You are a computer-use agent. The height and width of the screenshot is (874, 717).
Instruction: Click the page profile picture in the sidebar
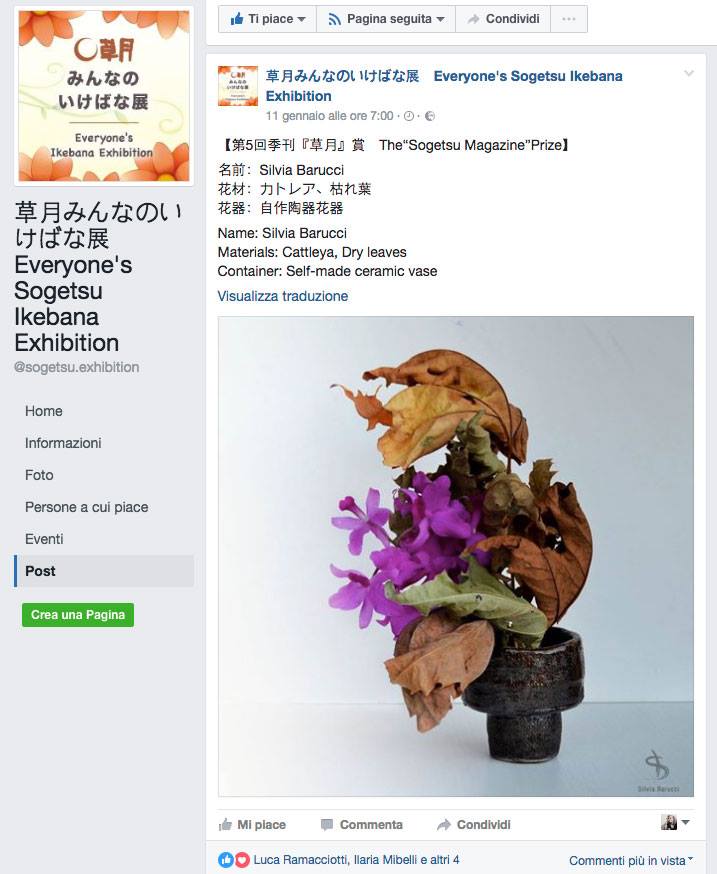coord(104,96)
